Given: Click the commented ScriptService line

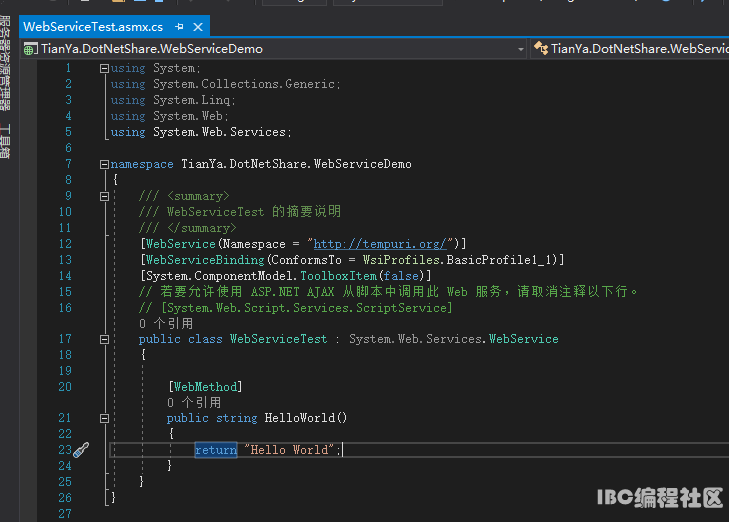Looking at the screenshot, I should click(x=295, y=308).
